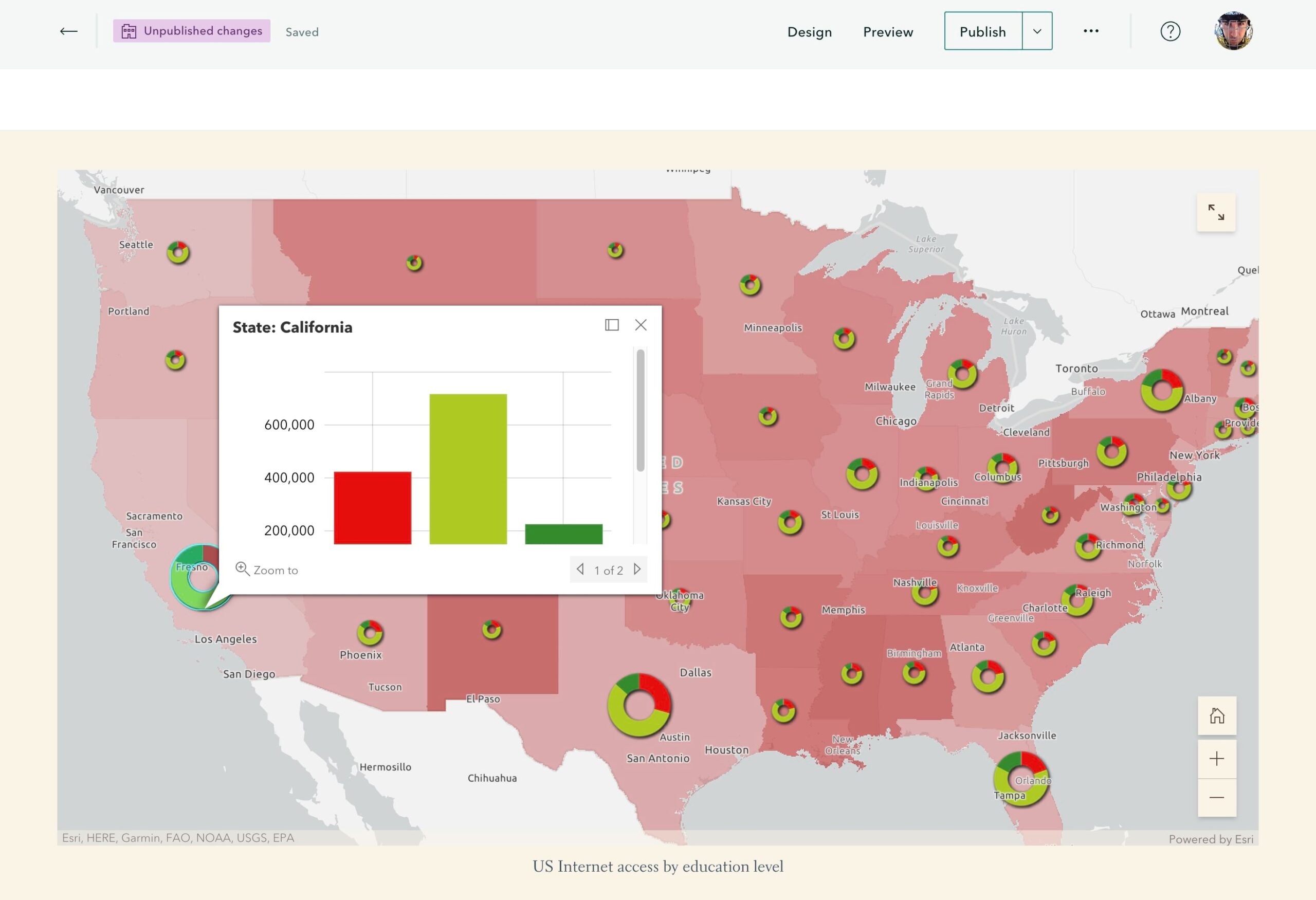1316x900 pixels.
Task: Click the Zoom to link
Action: click(x=276, y=570)
